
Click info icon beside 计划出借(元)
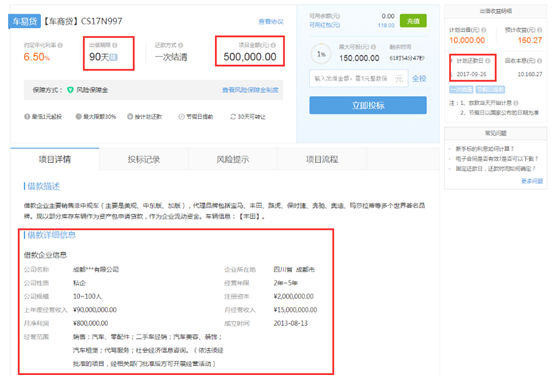pyautogui.click(x=484, y=30)
